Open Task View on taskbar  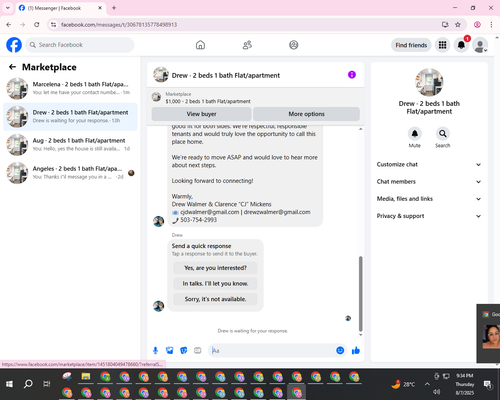47,384
